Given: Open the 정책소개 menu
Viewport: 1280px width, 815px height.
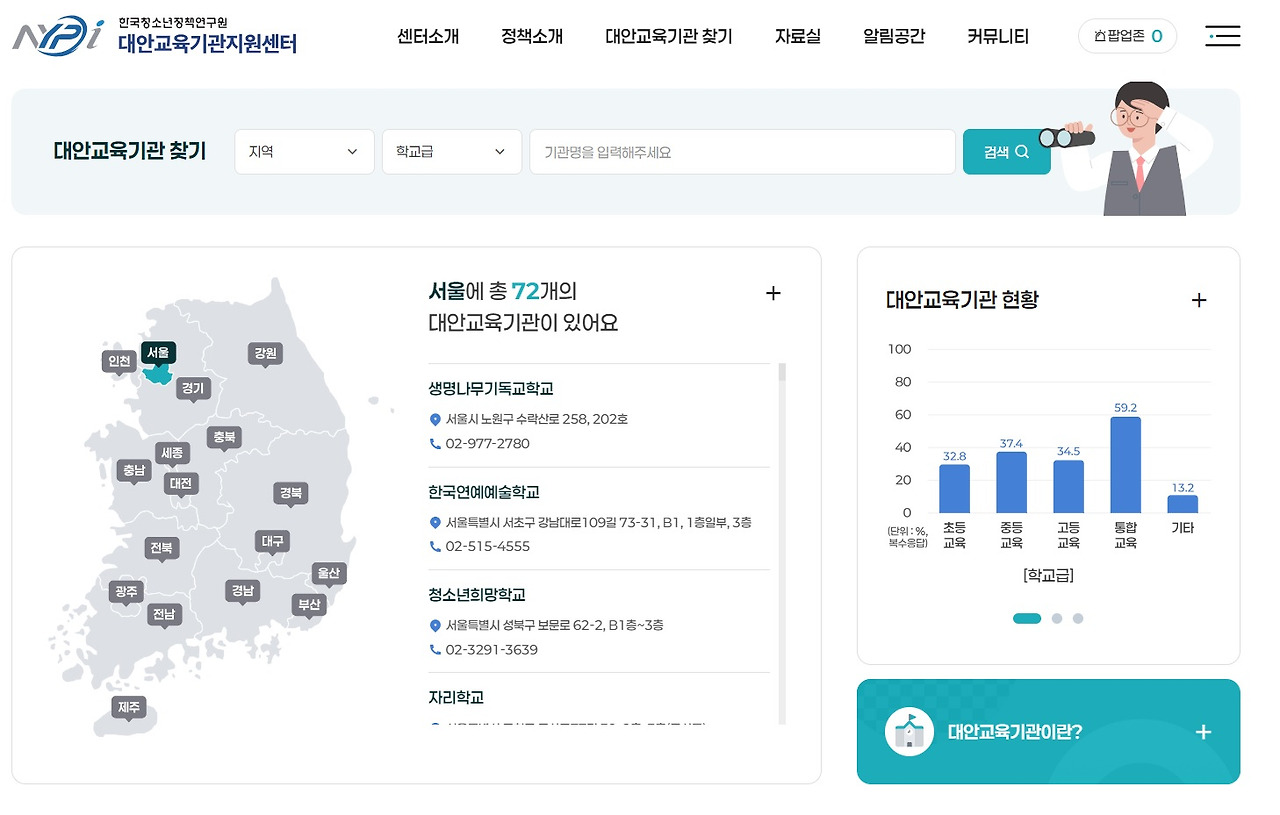Looking at the screenshot, I should tap(532, 37).
